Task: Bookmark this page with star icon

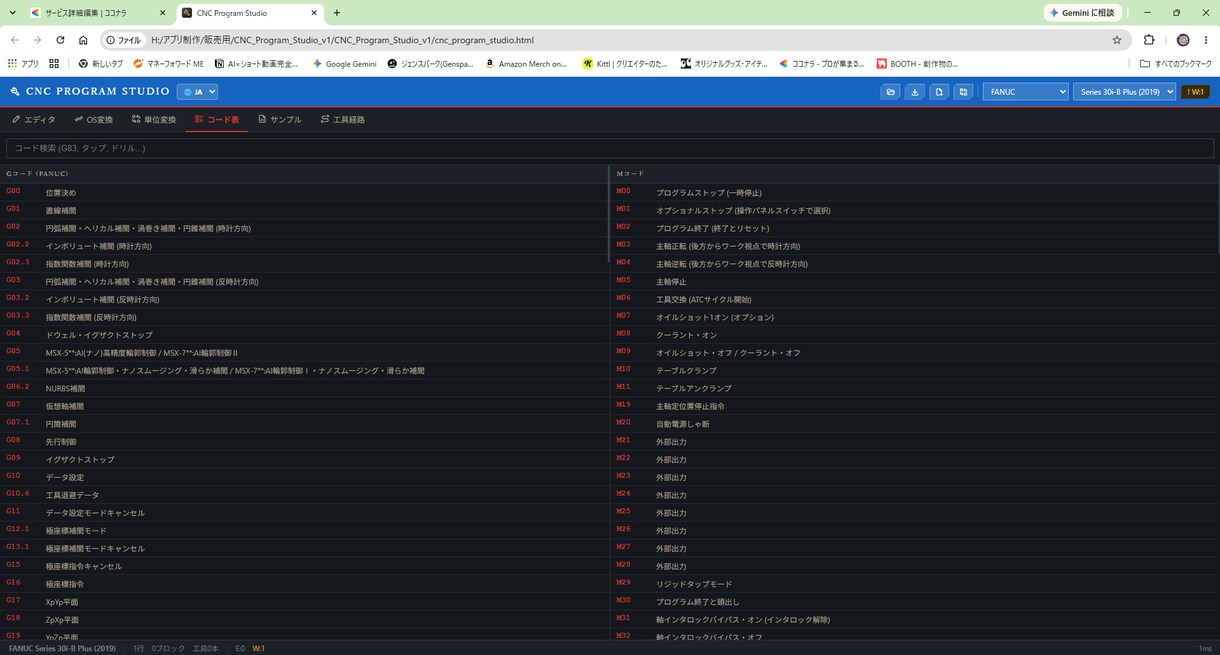Action: tap(1117, 40)
